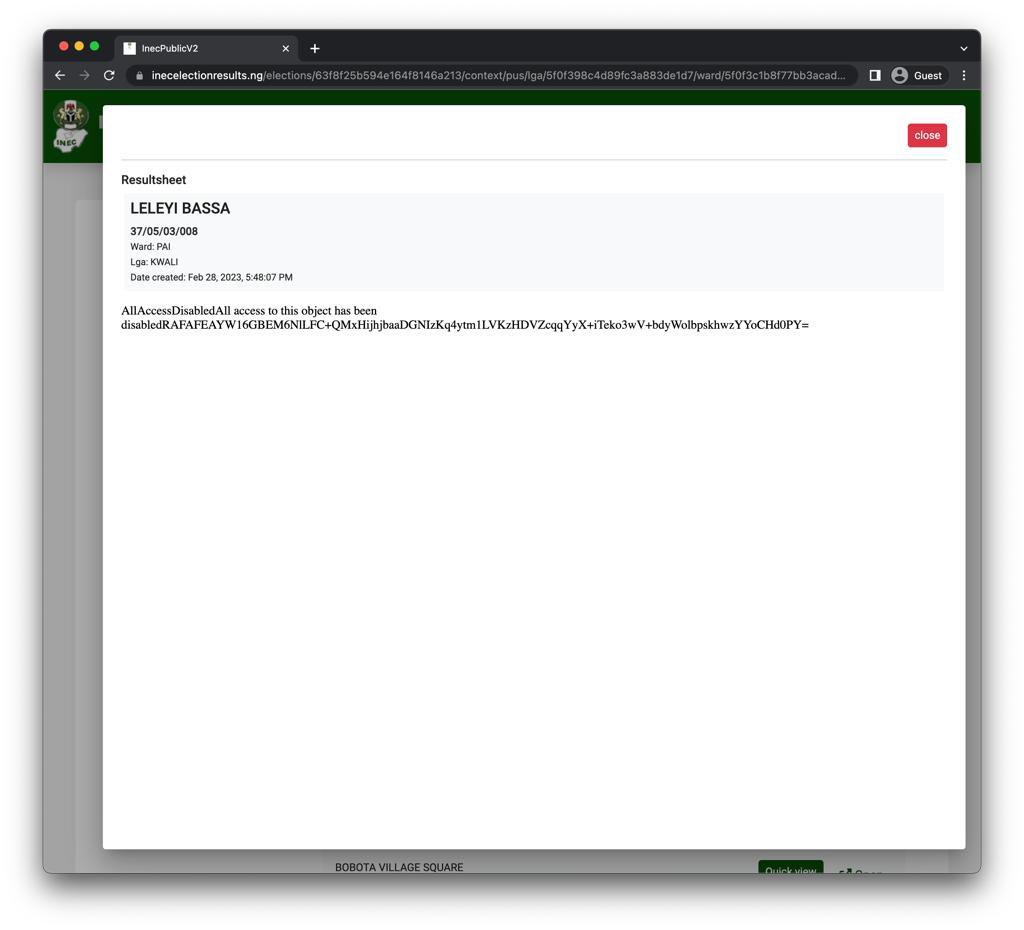Image resolution: width=1024 pixels, height=930 pixels.
Task: Click the red close button in the Resultsheet modal
Action: [927, 135]
